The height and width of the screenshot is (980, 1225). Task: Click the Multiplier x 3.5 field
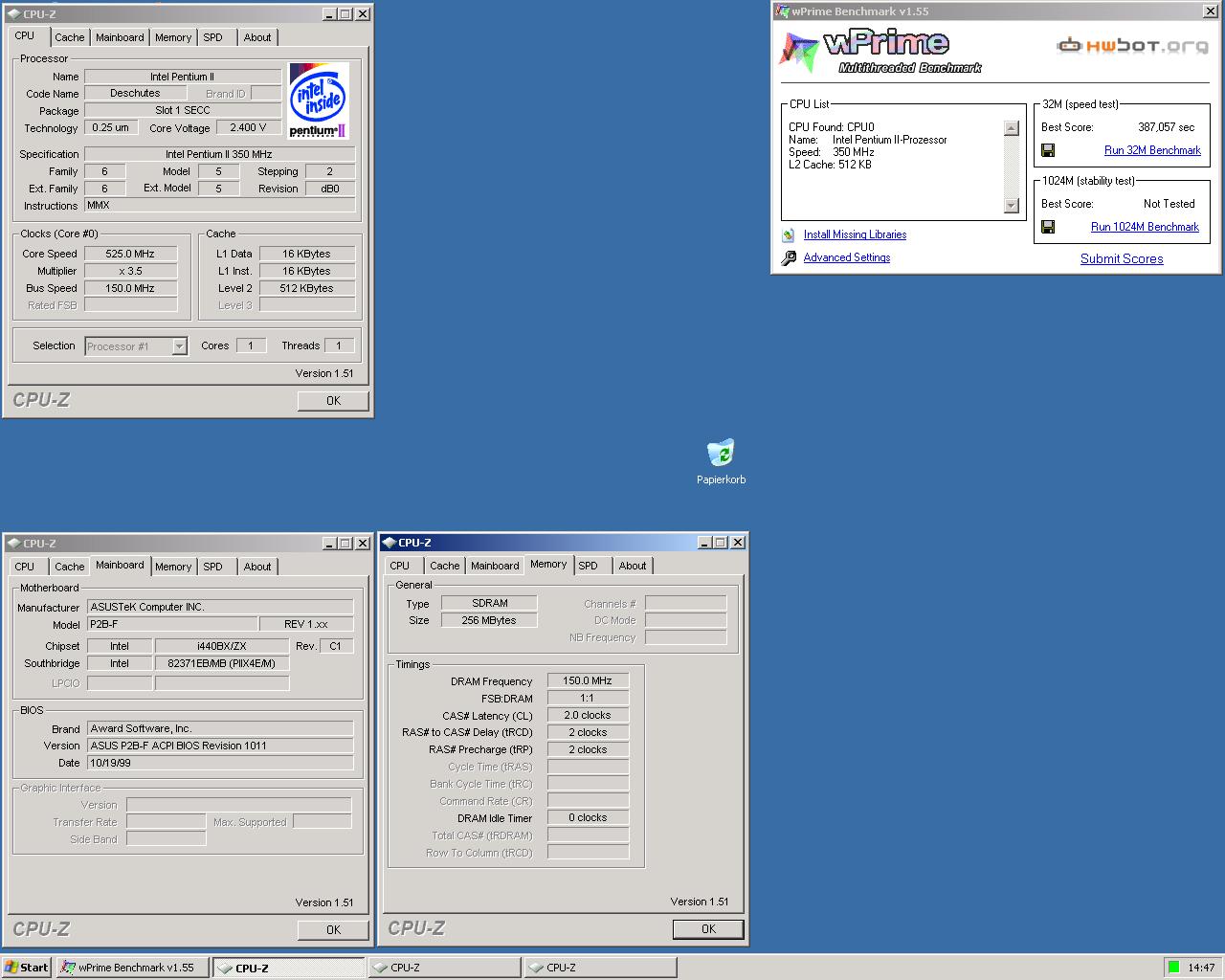(131, 271)
